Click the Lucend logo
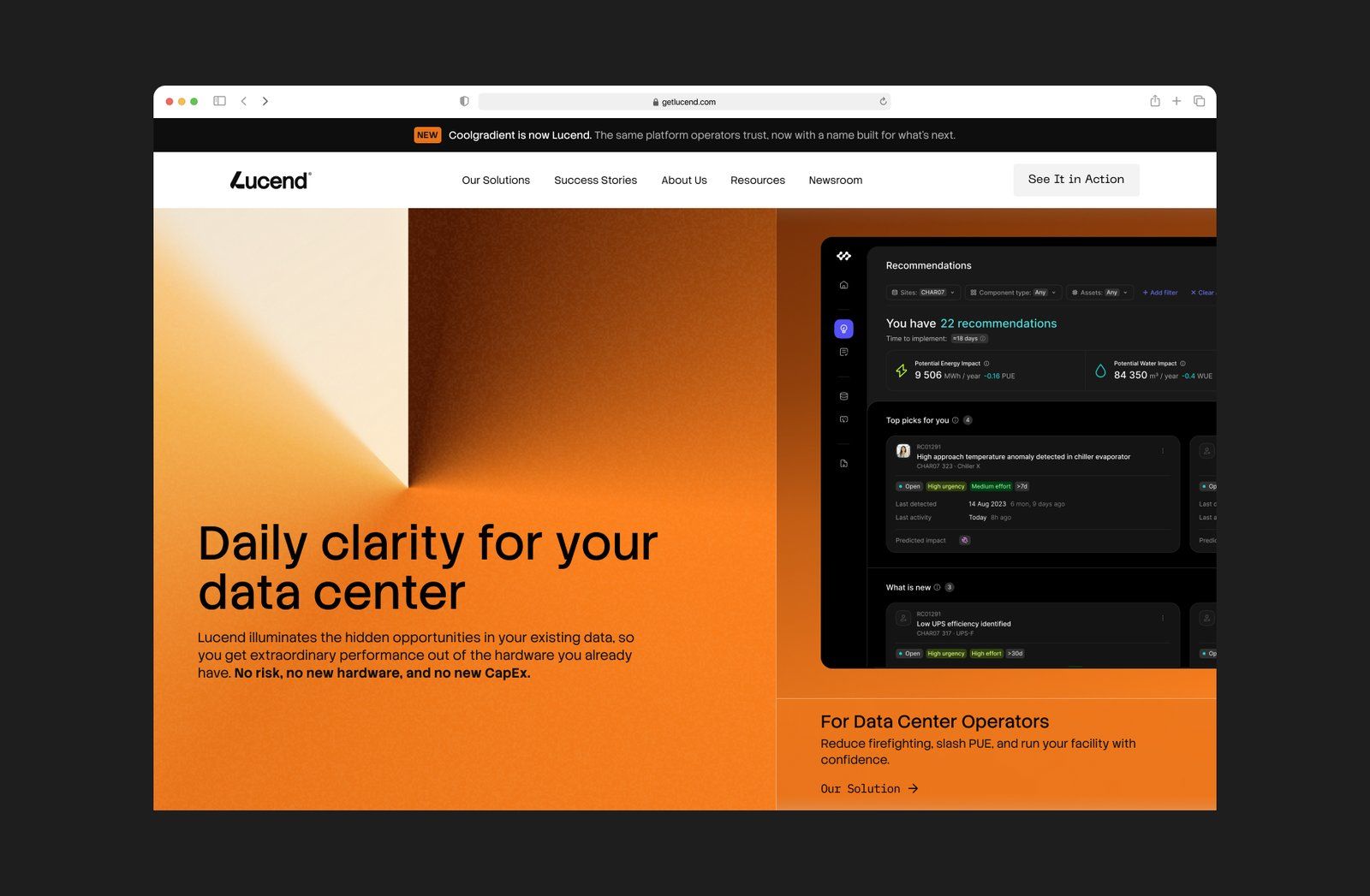This screenshot has width=1370, height=896. (271, 180)
